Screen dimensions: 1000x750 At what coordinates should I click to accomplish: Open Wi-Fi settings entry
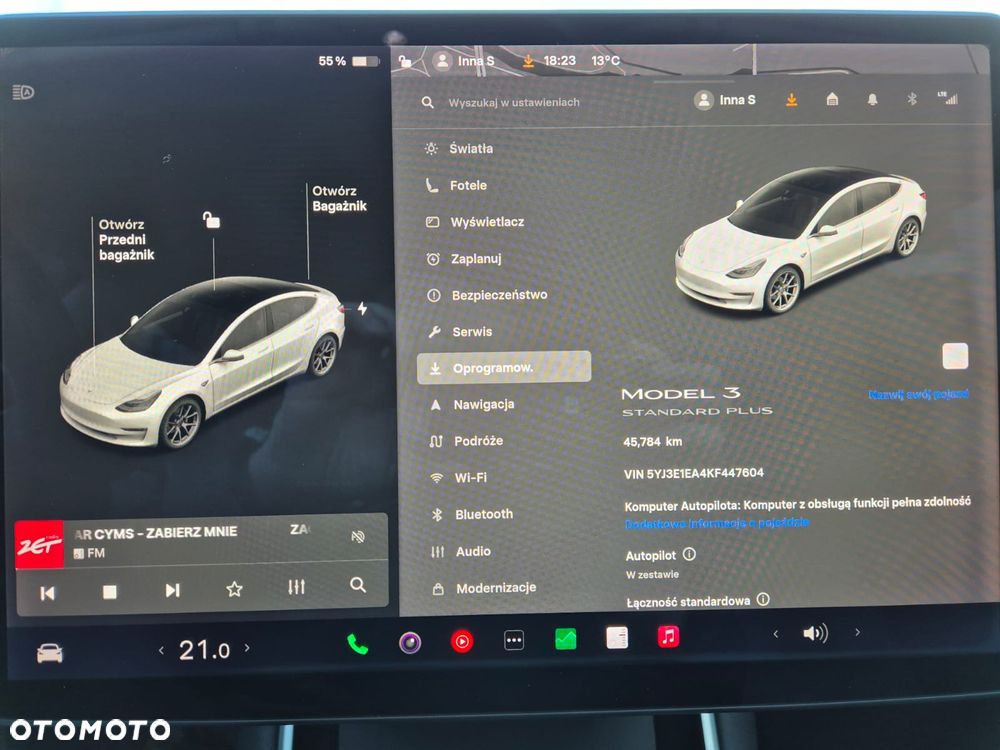[x=459, y=478]
